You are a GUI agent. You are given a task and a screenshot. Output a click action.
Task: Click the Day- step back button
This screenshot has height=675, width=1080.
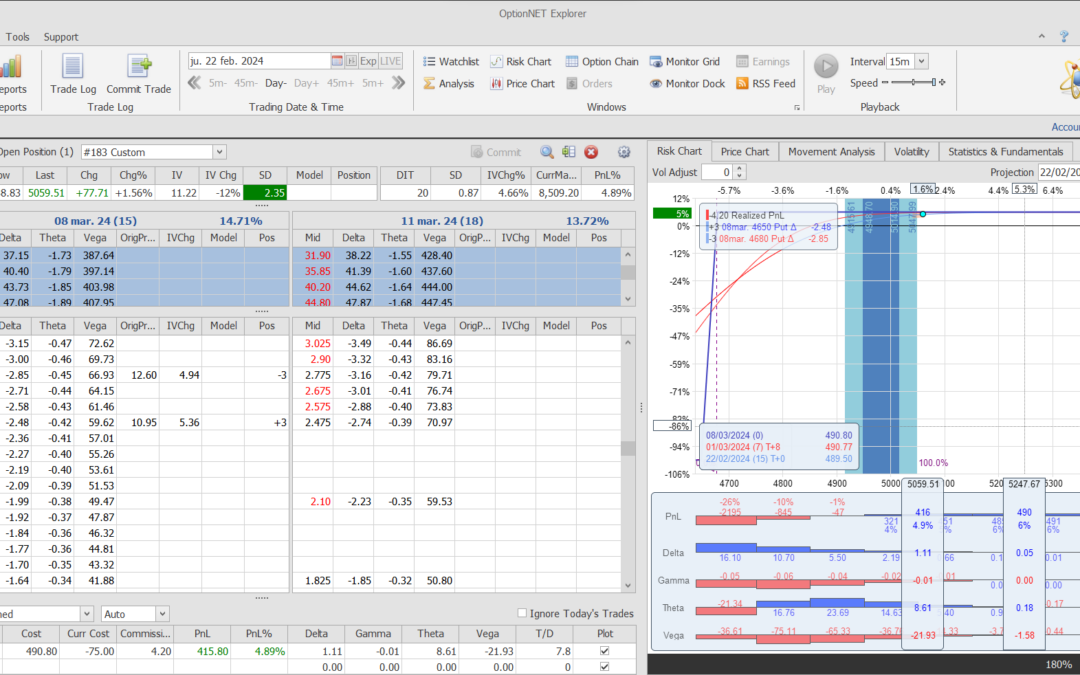[x=276, y=84]
